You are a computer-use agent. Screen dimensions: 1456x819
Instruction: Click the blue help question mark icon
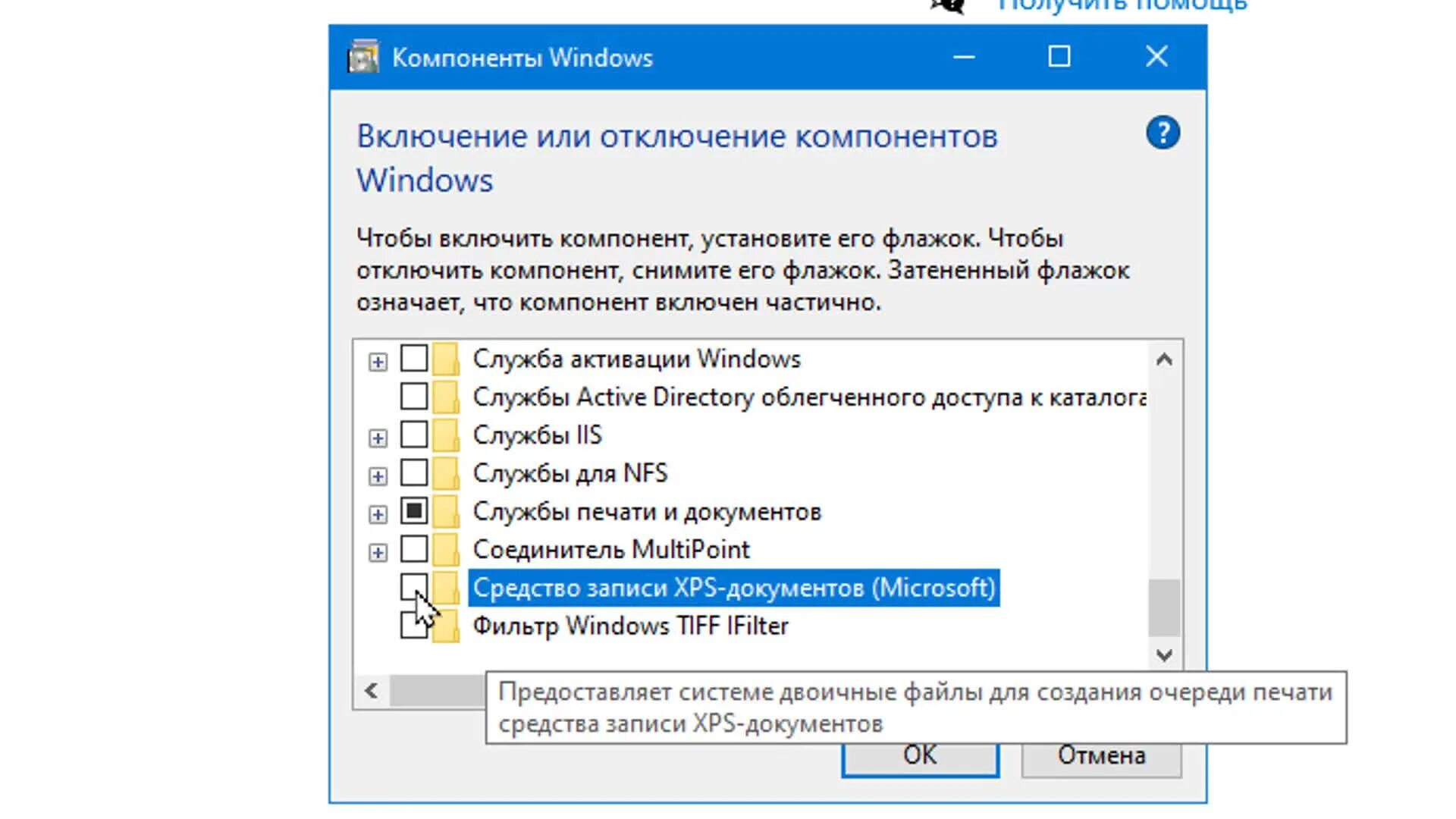pyautogui.click(x=1163, y=133)
